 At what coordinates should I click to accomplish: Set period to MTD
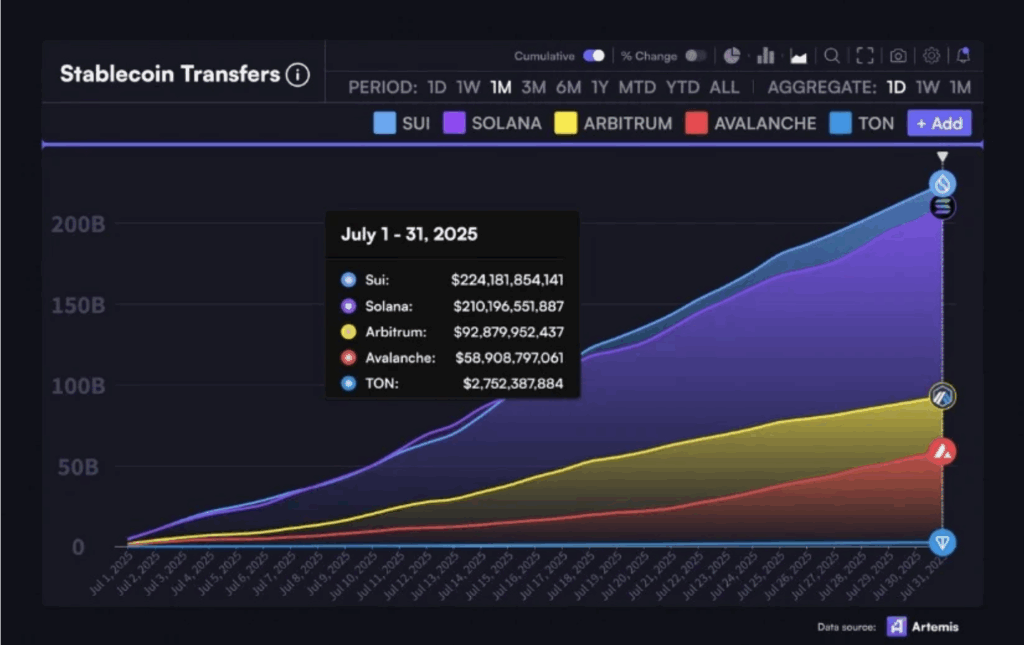(637, 87)
